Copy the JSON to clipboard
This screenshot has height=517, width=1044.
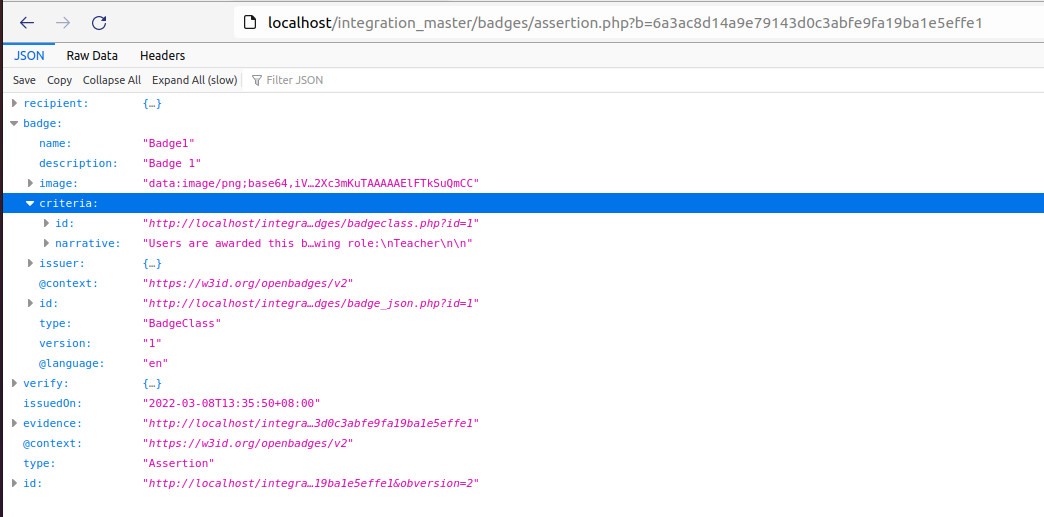59,80
